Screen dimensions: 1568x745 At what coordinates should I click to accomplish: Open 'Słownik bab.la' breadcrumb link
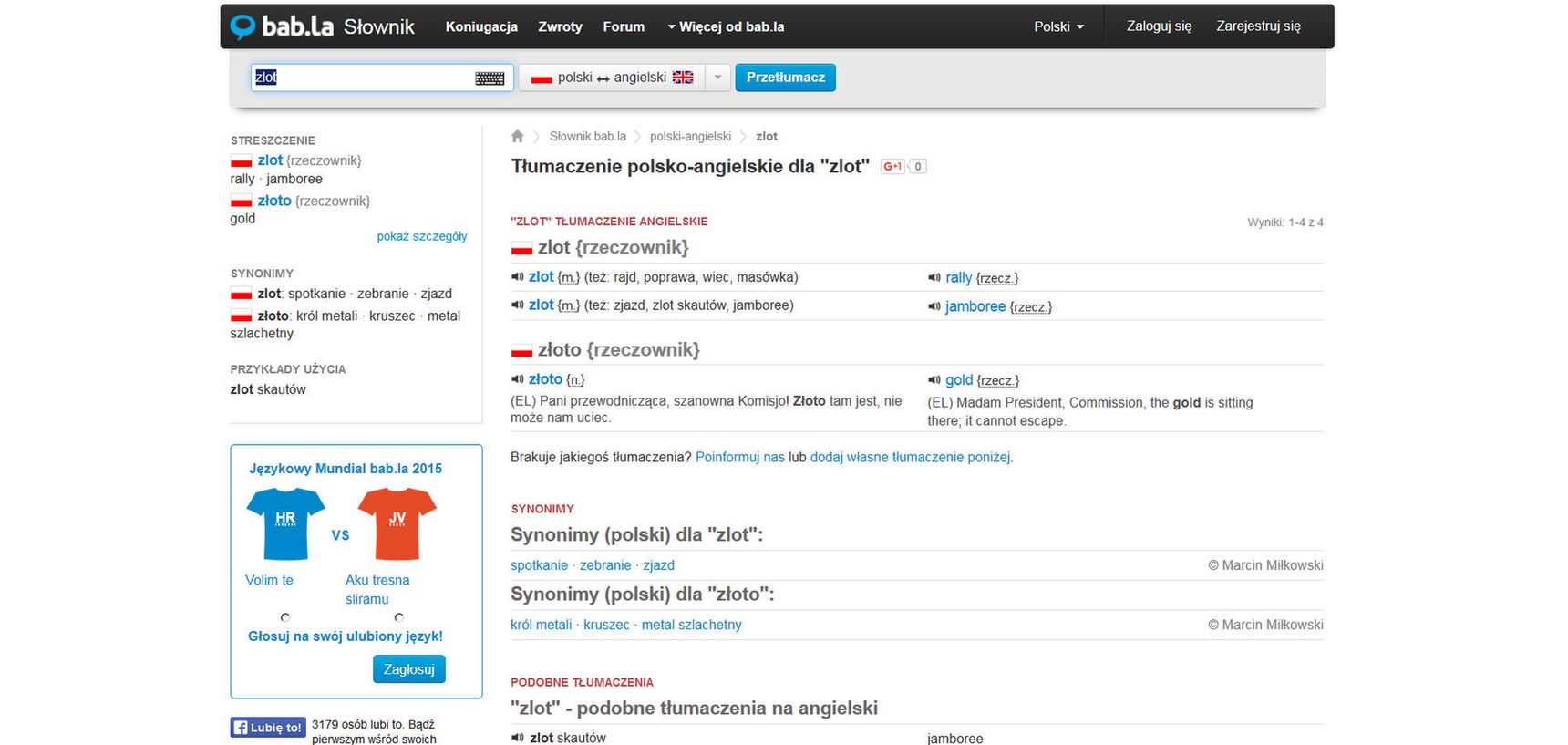pos(587,136)
